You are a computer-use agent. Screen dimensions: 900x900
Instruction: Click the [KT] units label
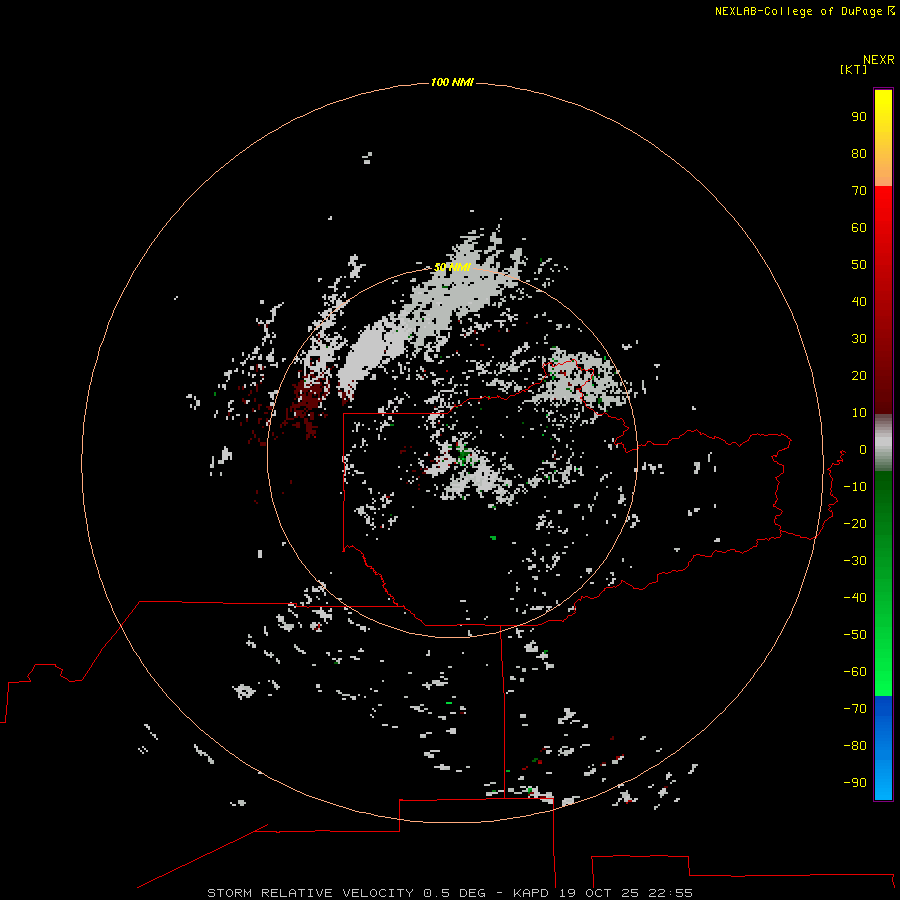(854, 69)
